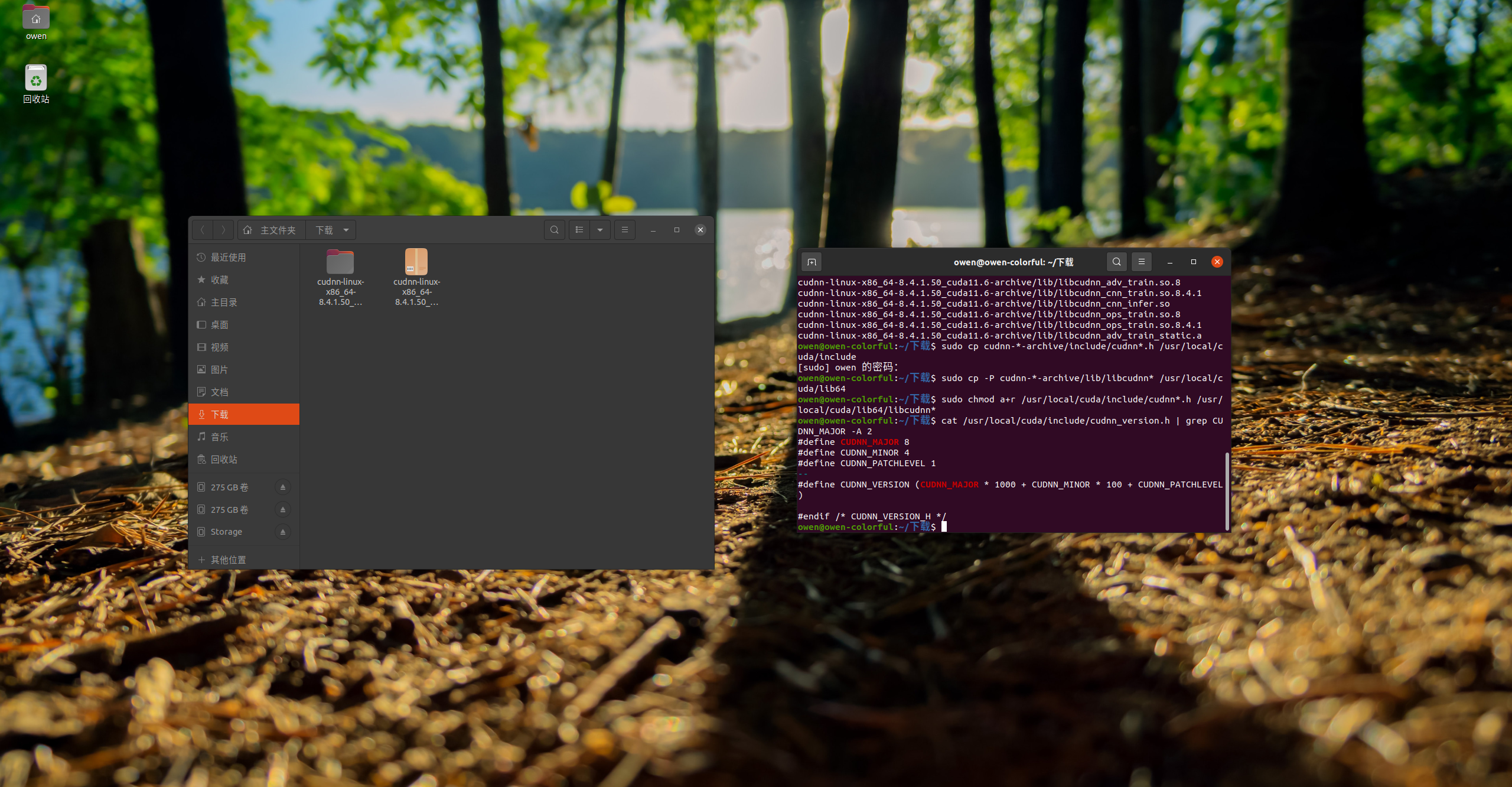Click the terminal scrollbar
The width and height of the screenshot is (1512, 787).
[x=1227, y=490]
